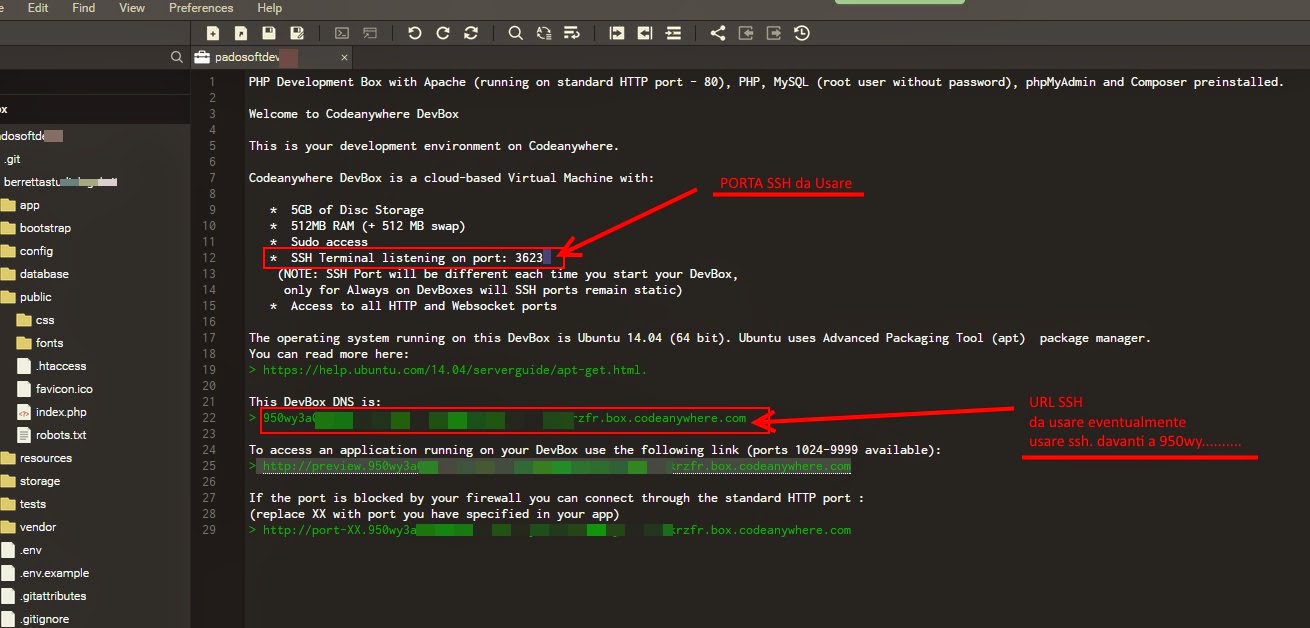Expand the database folder
Image resolution: width=1310 pixels, height=628 pixels.
coord(44,274)
